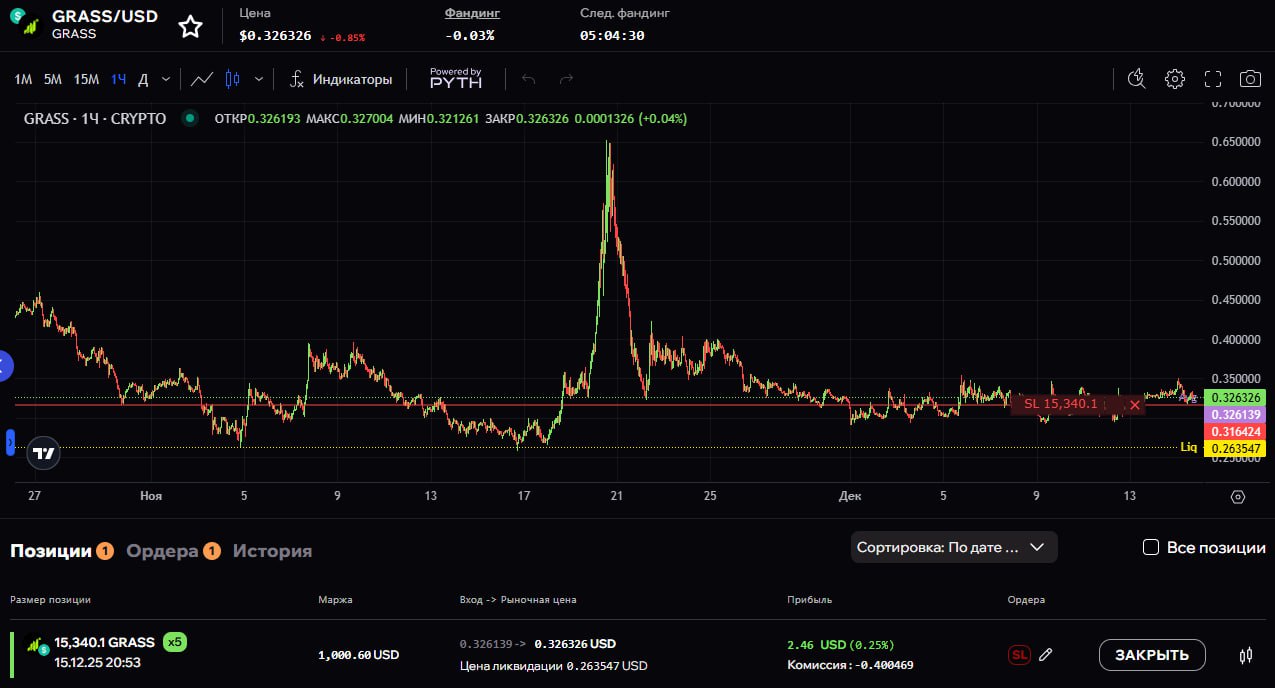Screen dimensions: 1275x688
Task: Enter fullscreen chart mode
Action: (1213, 79)
